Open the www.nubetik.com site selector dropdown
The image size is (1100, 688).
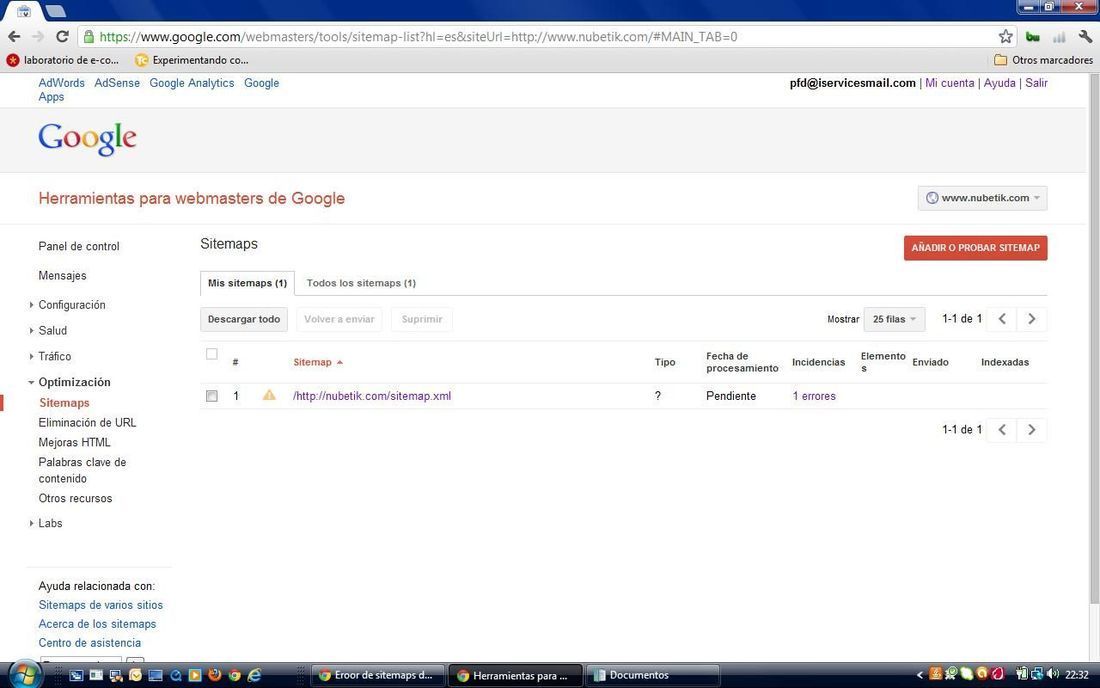(x=982, y=198)
